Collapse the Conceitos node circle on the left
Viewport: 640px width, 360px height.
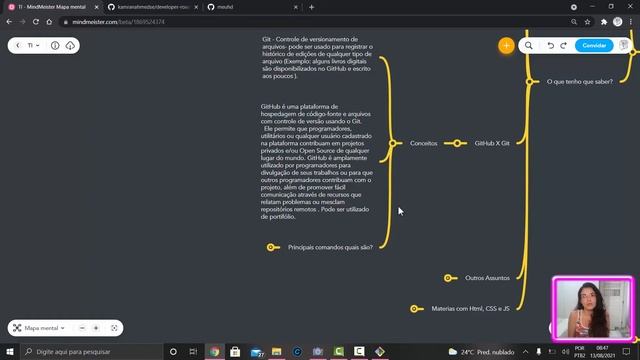point(393,143)
